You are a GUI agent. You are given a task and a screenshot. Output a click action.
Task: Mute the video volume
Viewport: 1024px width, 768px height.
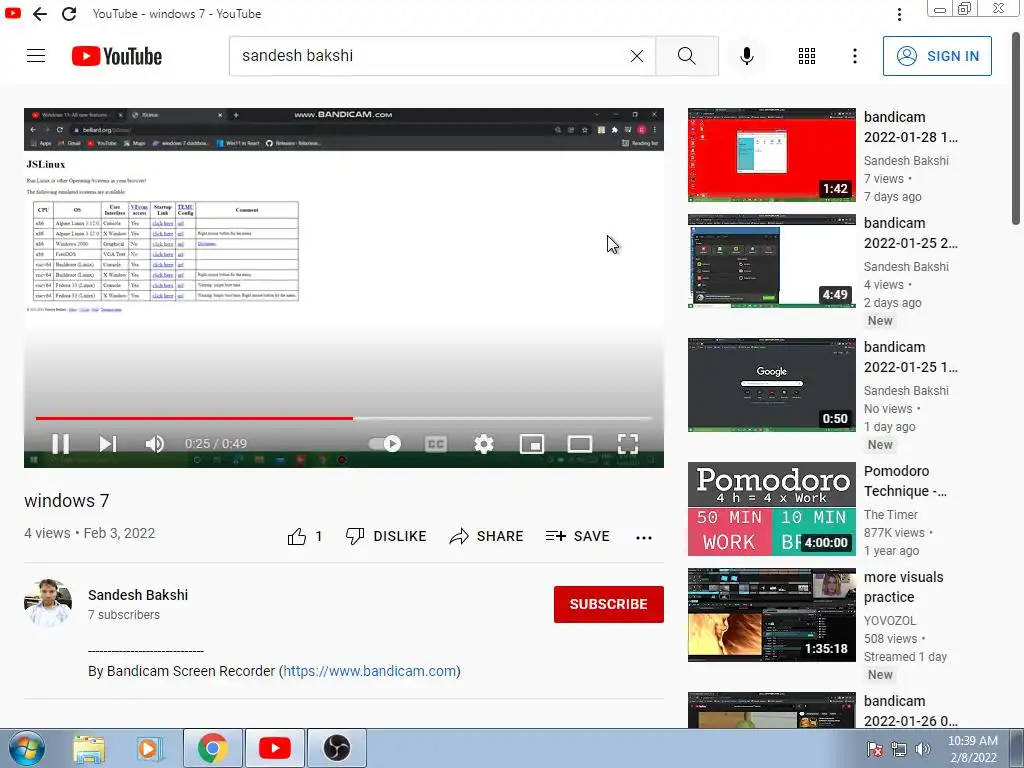coord(154,443)
